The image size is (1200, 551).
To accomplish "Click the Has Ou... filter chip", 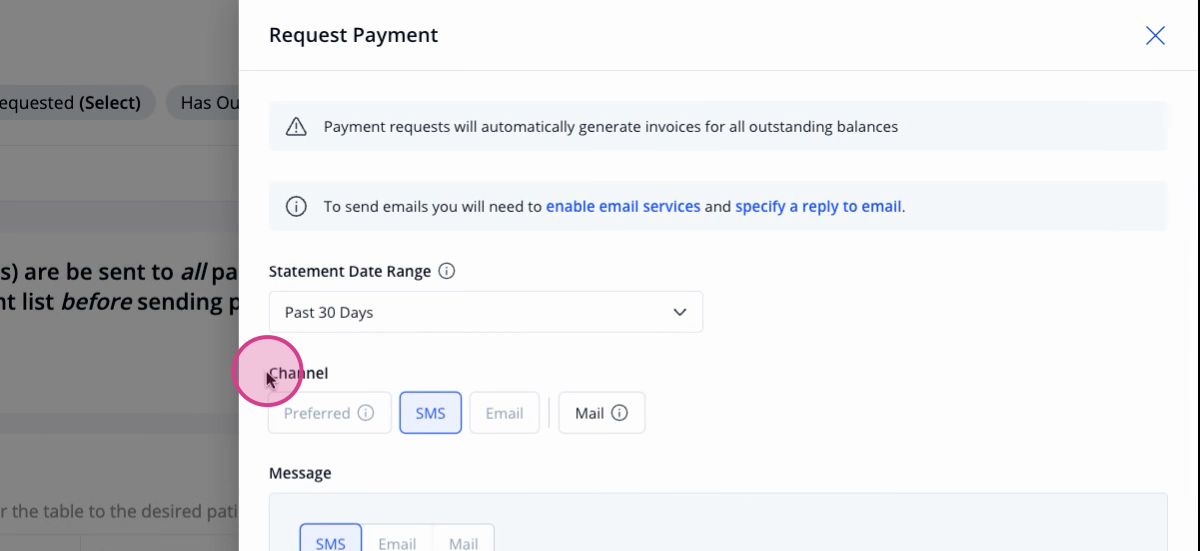I will 203,102.
